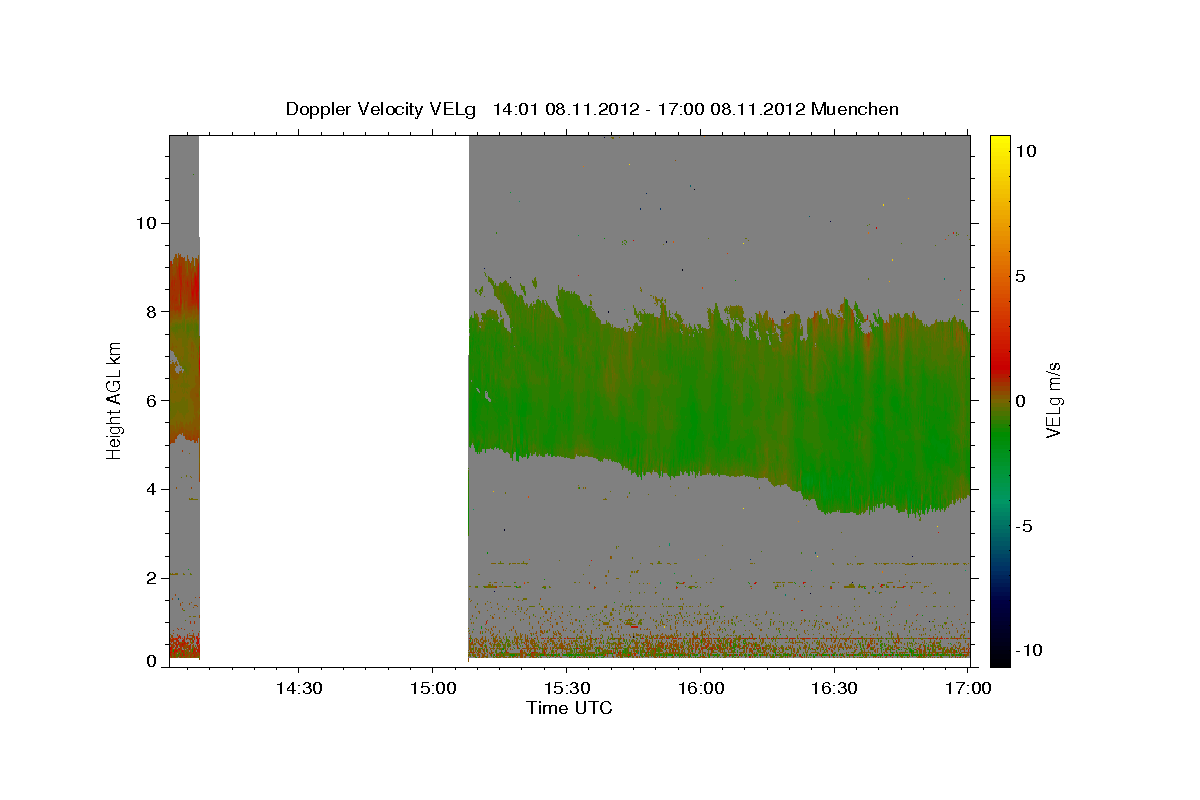This screenshot has width=1200, height=800.
Task: Click the 15:30 time tick label
Action: point(566,688)
